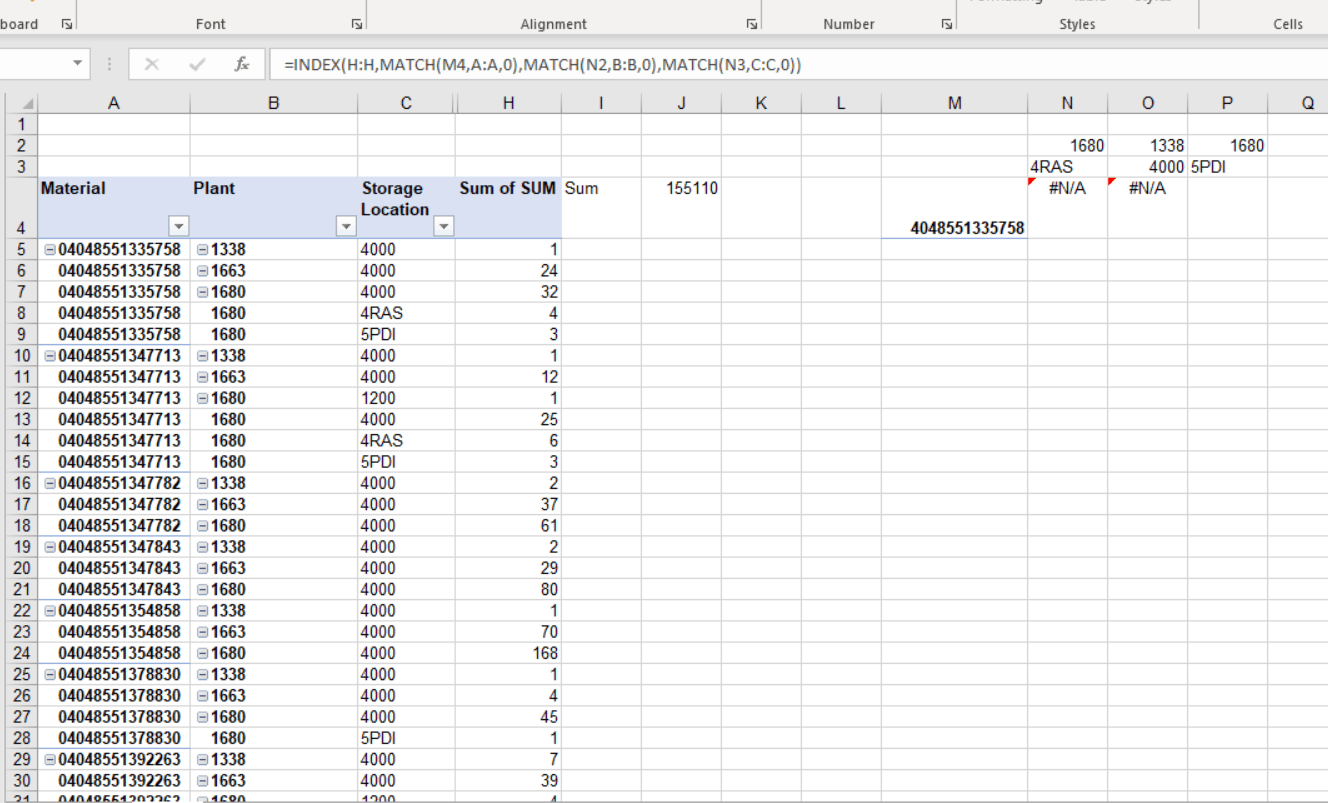This screenshot has height=803, width=1328.
Task: Select column H header
Action: click(508, 103)
